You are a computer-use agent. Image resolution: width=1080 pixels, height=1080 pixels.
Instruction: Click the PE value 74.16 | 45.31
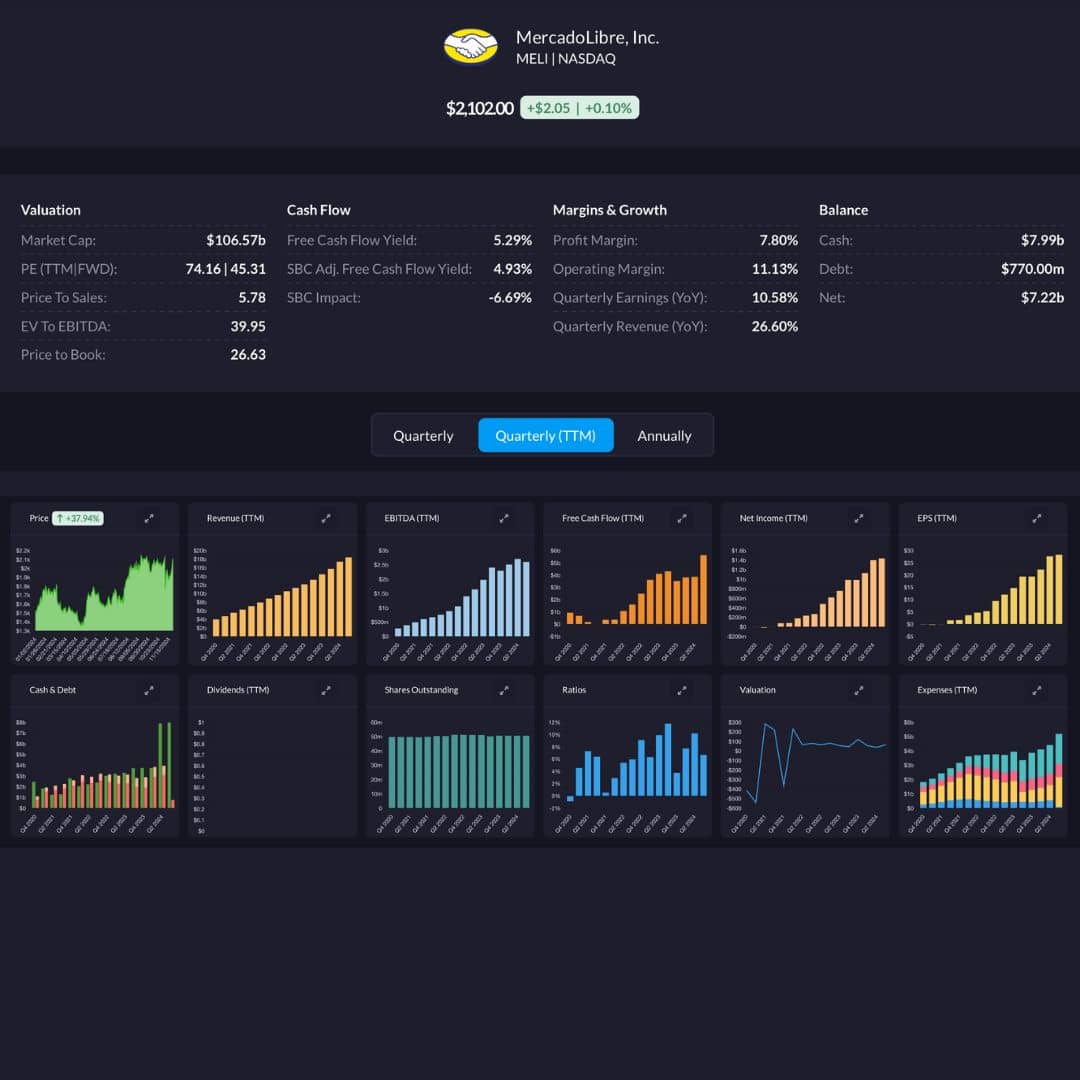pyautogui.click(x=225, y=269)
